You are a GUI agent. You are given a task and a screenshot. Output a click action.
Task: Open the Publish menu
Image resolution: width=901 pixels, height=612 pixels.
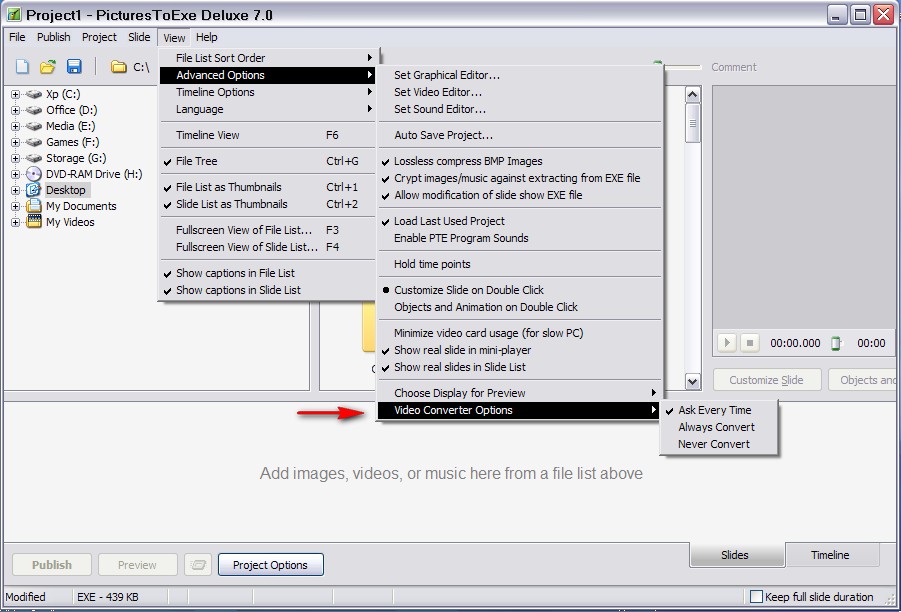click(x=53, y=37)
